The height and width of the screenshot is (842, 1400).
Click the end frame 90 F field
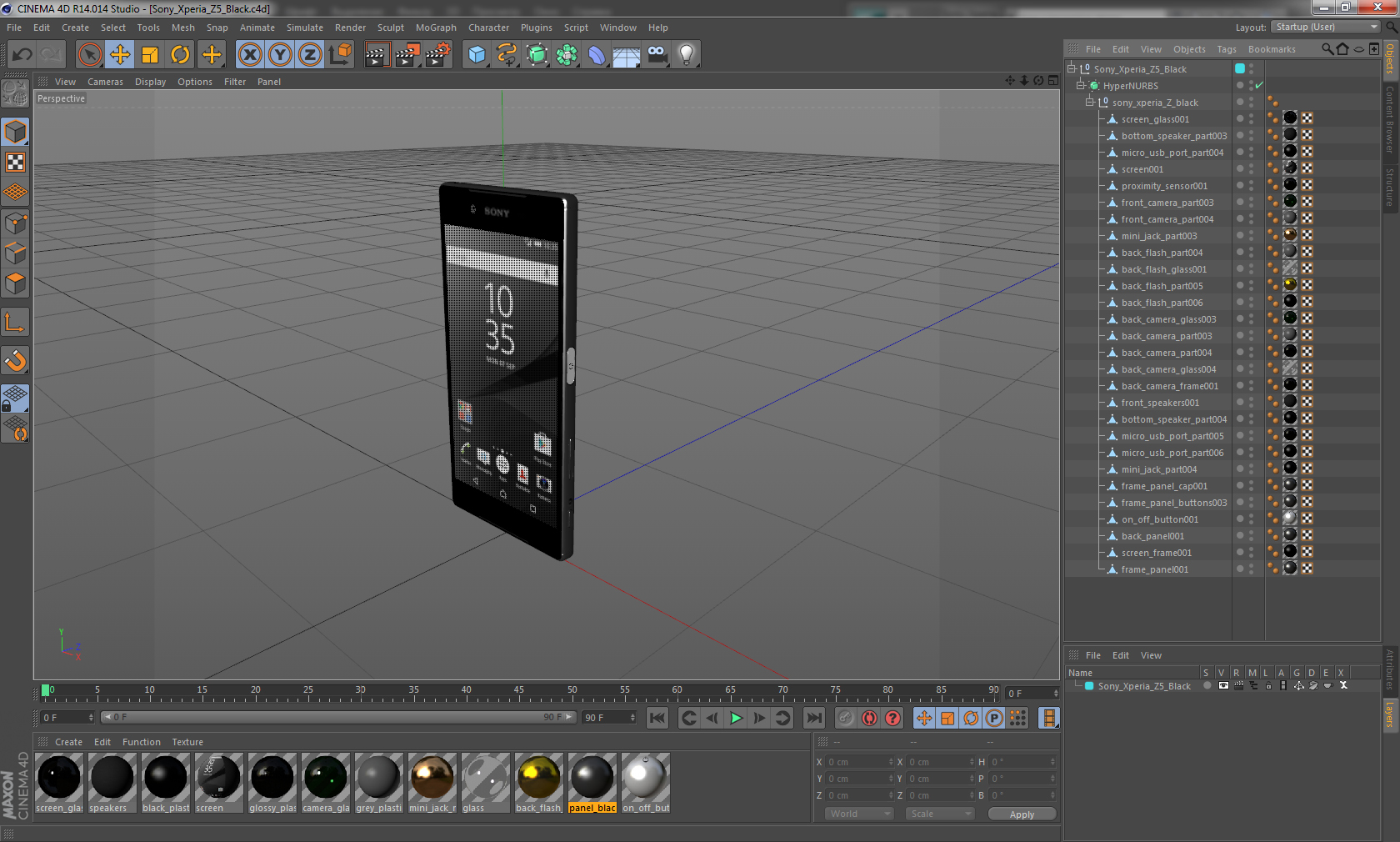(x=609, y=718)
